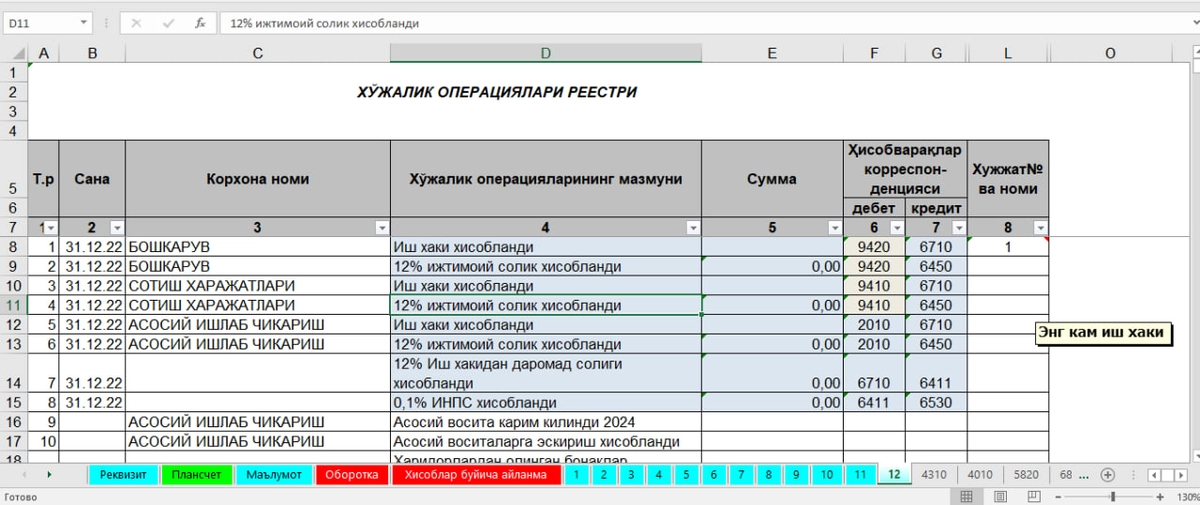Click debit cell 9420 in row 8
Screen dimensions: 1200x505
[874, 247]
